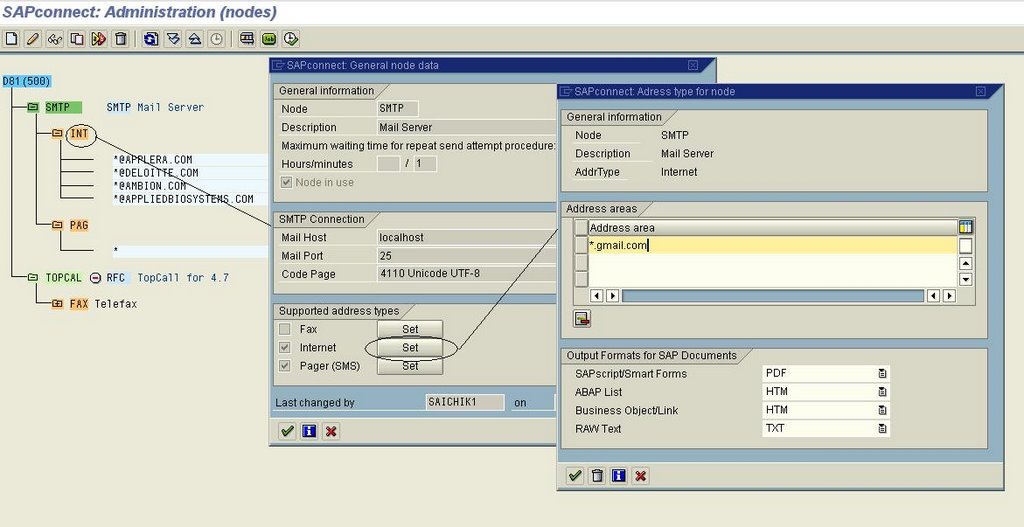The width and height of the screenshot is (1024, 527).
Task: Click the greyed clock toolbar icon
Action: pos(216,39)
